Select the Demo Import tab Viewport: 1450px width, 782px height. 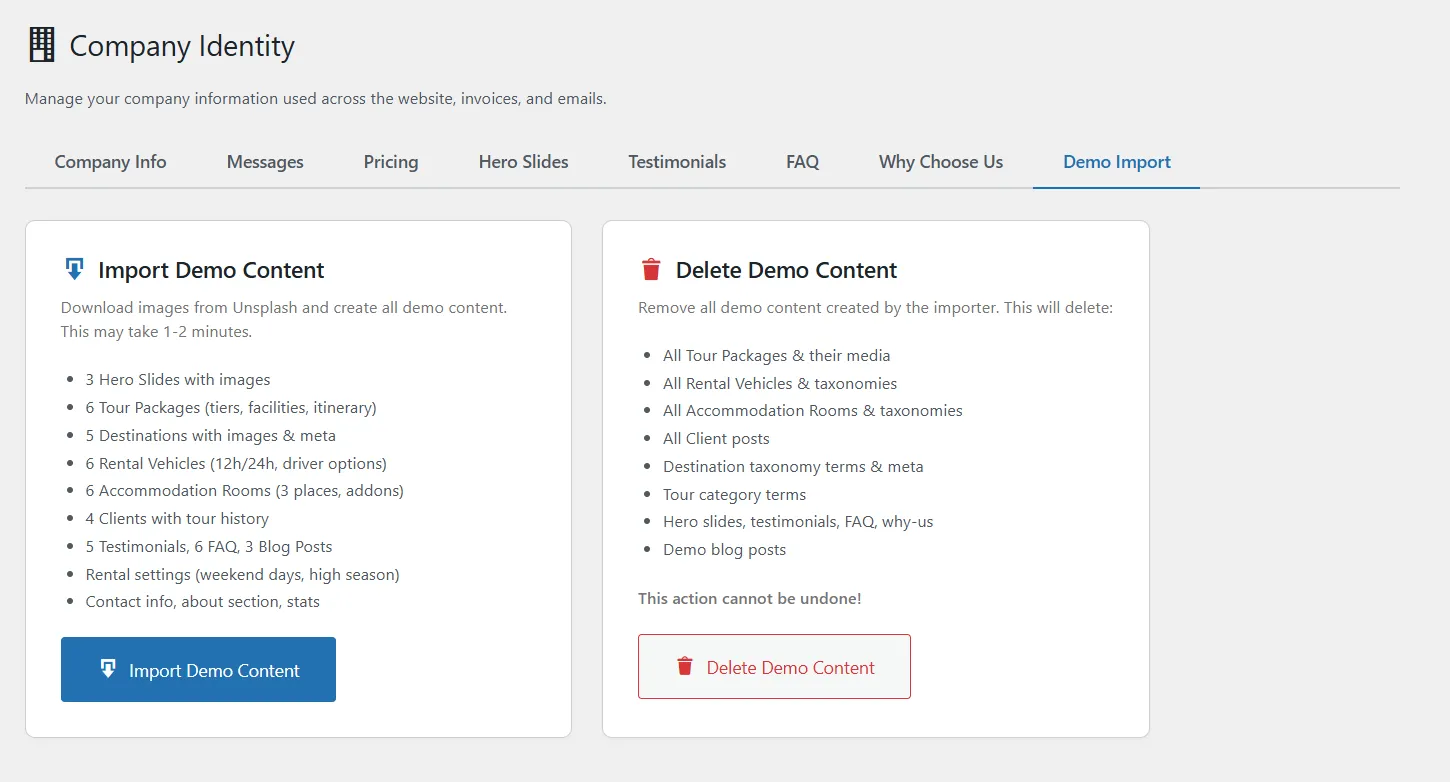1116,162
